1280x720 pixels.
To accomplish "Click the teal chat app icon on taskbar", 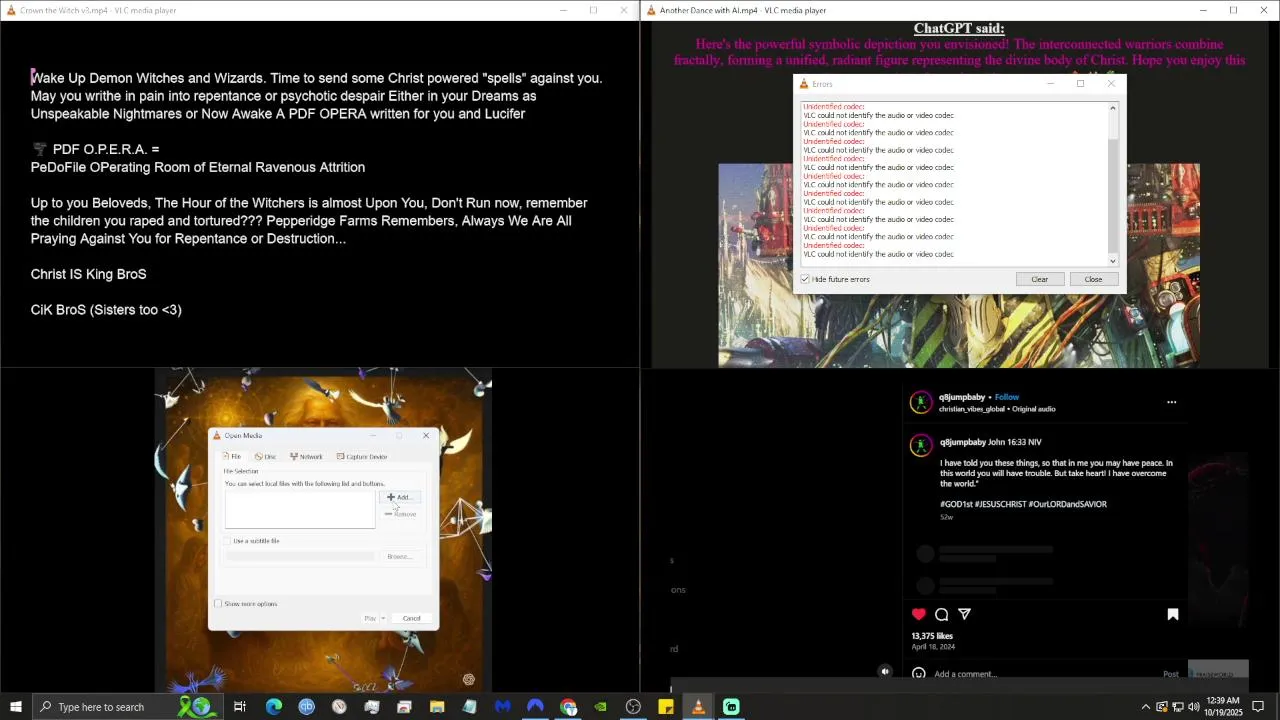I will tap(731, 707).
